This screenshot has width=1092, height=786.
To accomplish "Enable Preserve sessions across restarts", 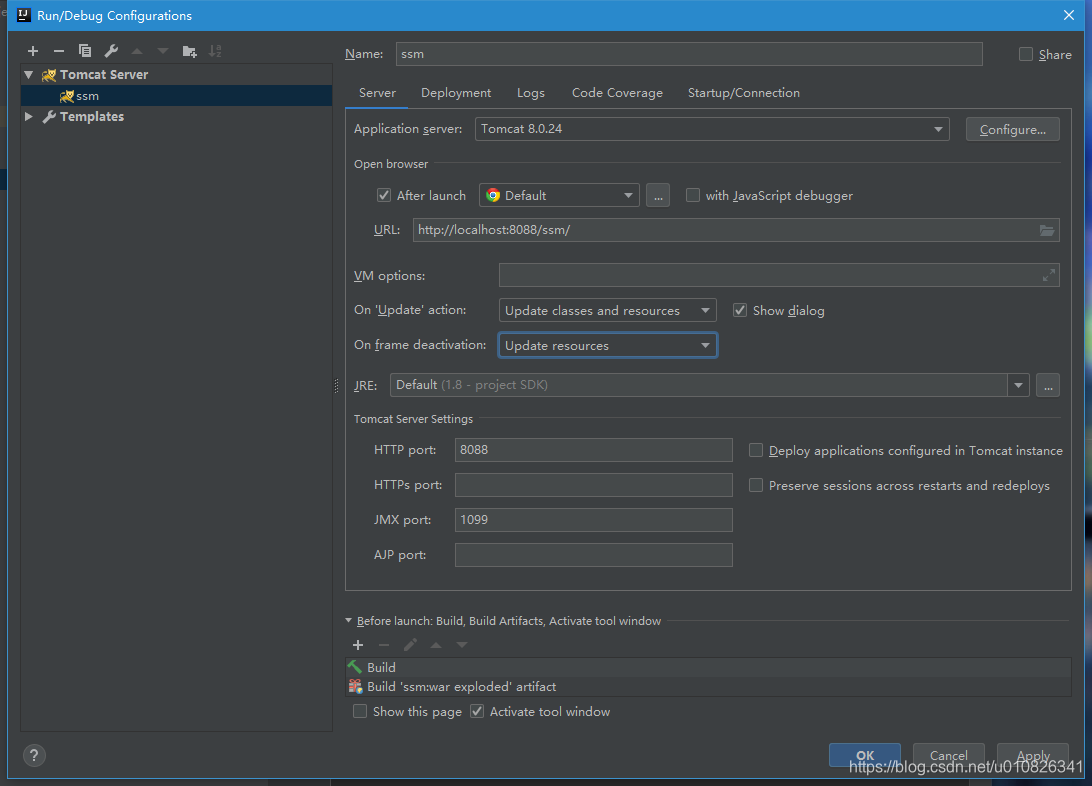I will click(x=756, y=485).
